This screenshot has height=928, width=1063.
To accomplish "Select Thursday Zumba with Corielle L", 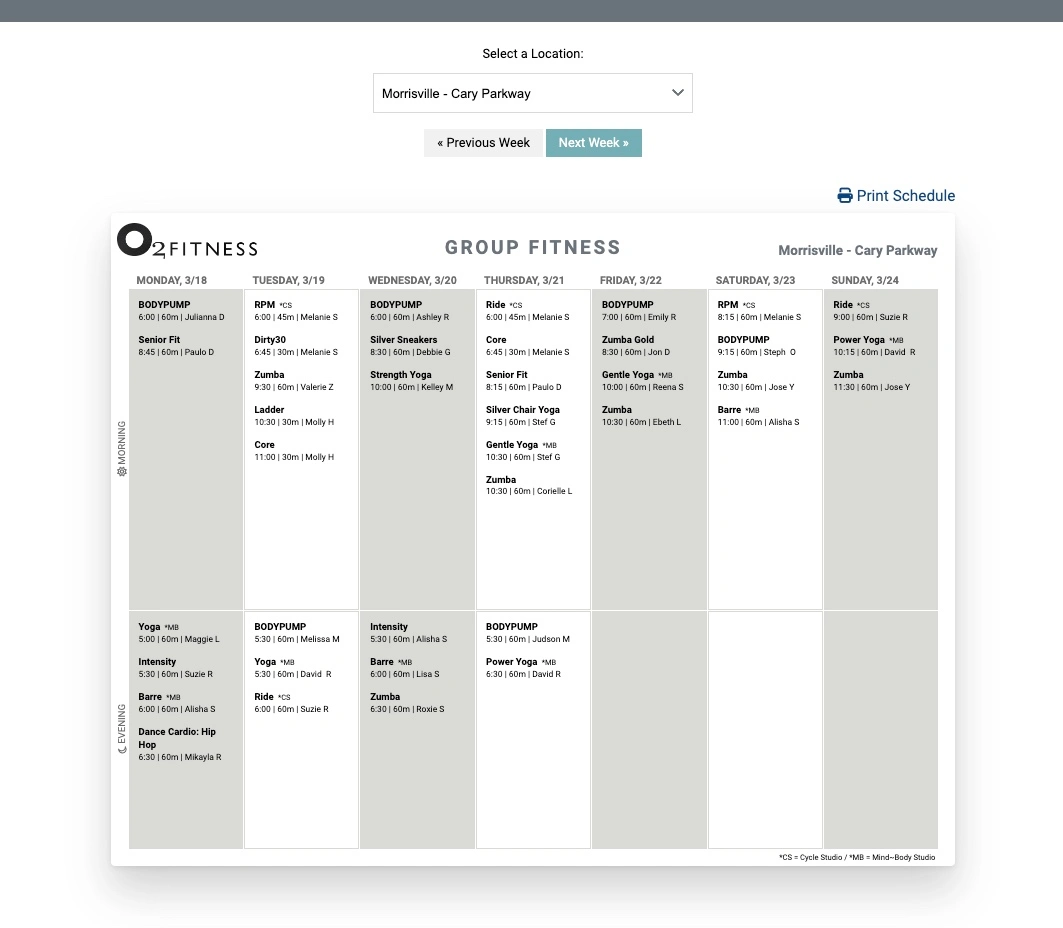I will [529, 485].
